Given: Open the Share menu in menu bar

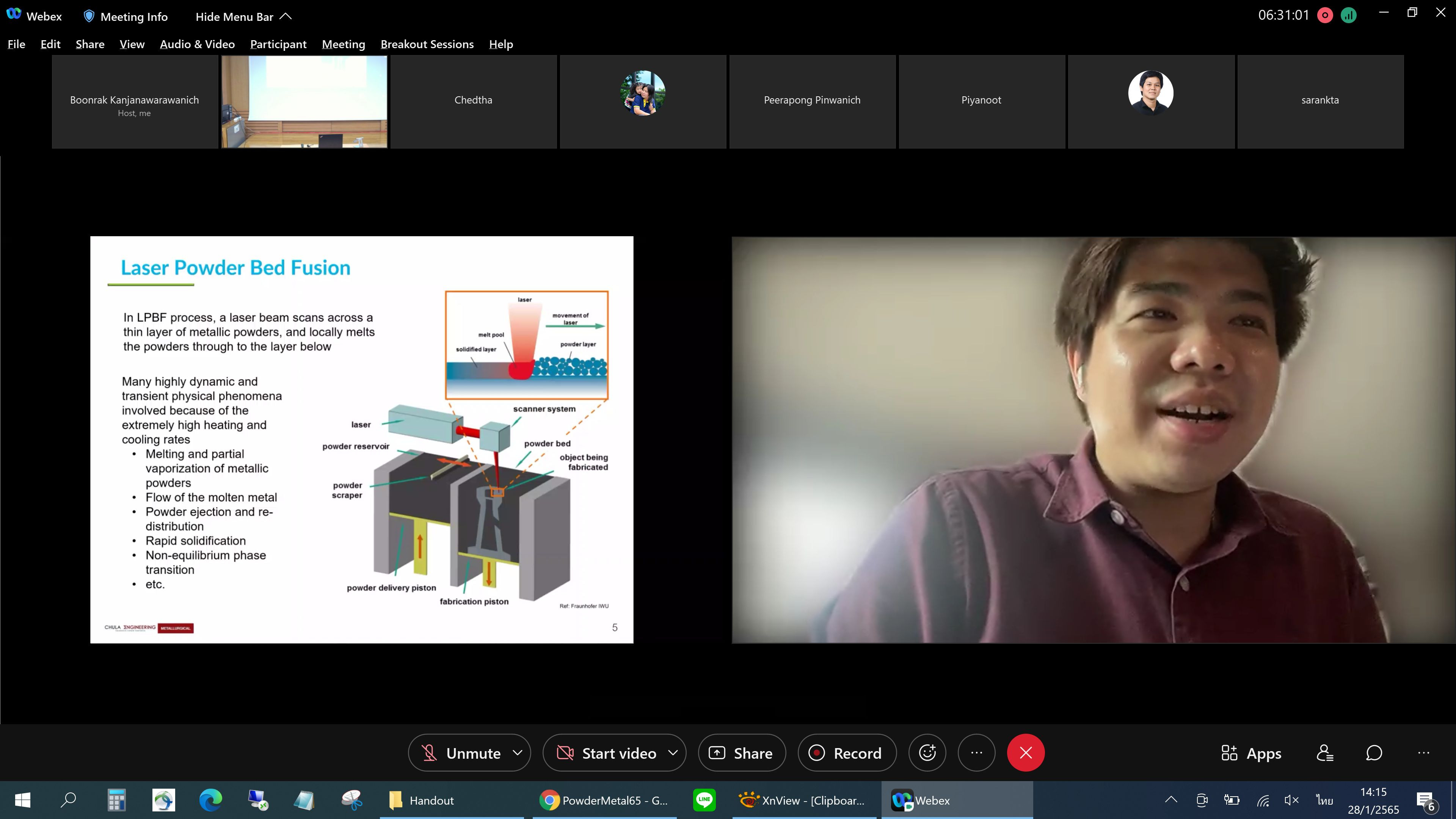Looking at the screenshot, I should pos(90,44).
